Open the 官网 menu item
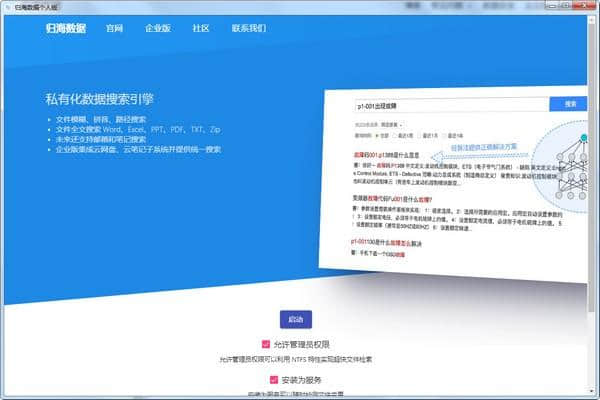The image size is (600, 400). (115, 28)
